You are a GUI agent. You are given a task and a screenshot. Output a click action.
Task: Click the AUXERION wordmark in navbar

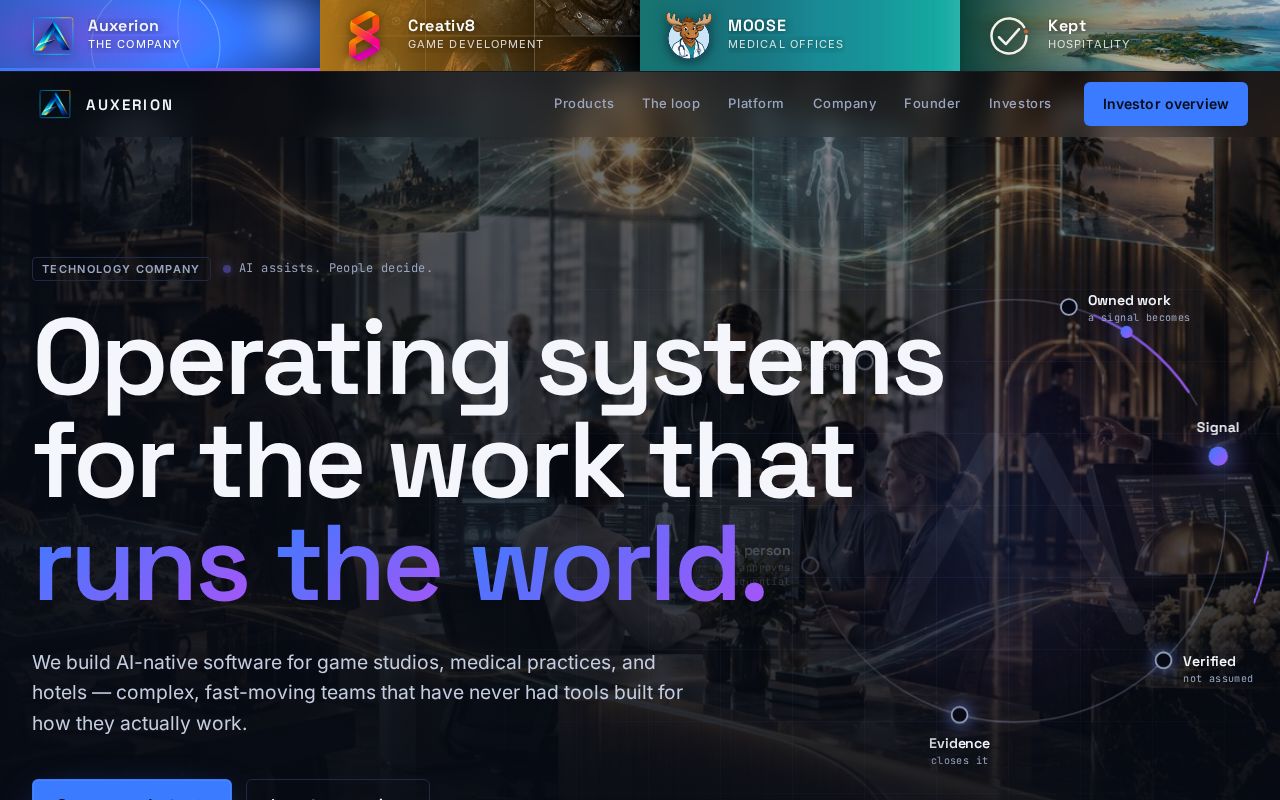129,104
